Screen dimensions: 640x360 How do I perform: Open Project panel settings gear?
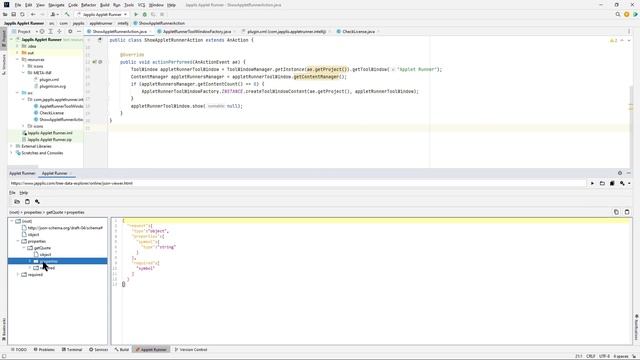tap(70, 31)
